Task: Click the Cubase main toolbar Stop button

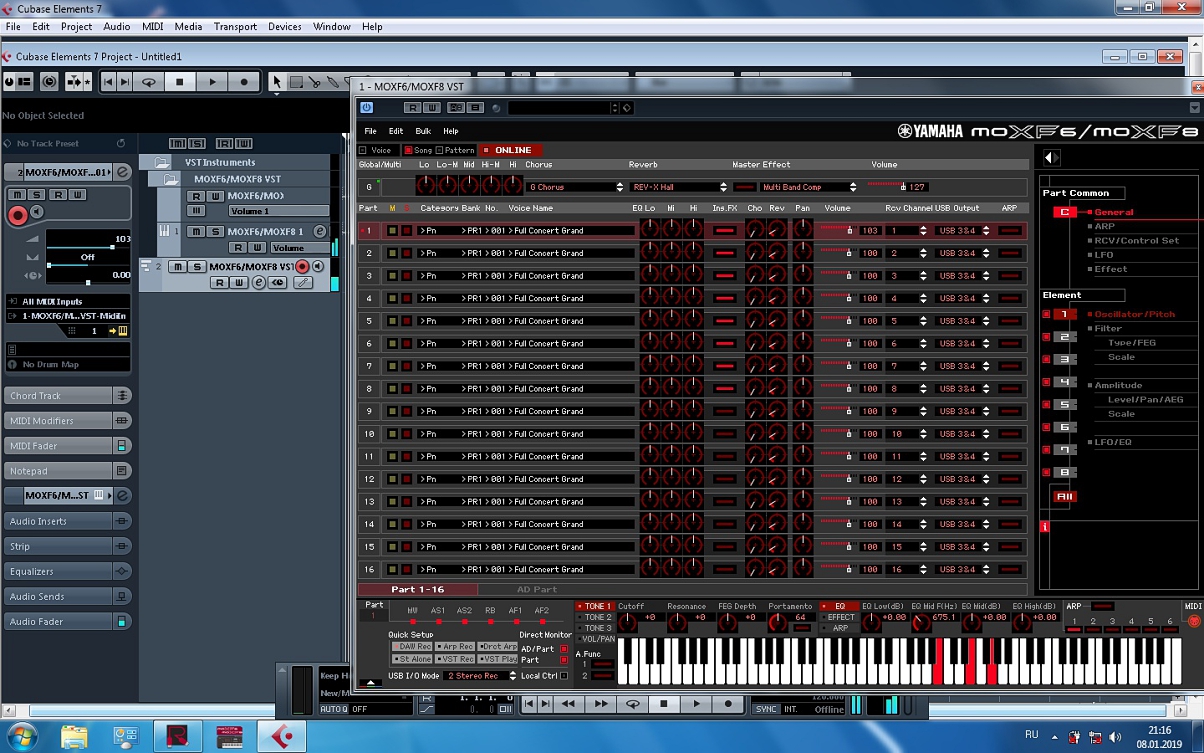Action: tap(180, 82)
